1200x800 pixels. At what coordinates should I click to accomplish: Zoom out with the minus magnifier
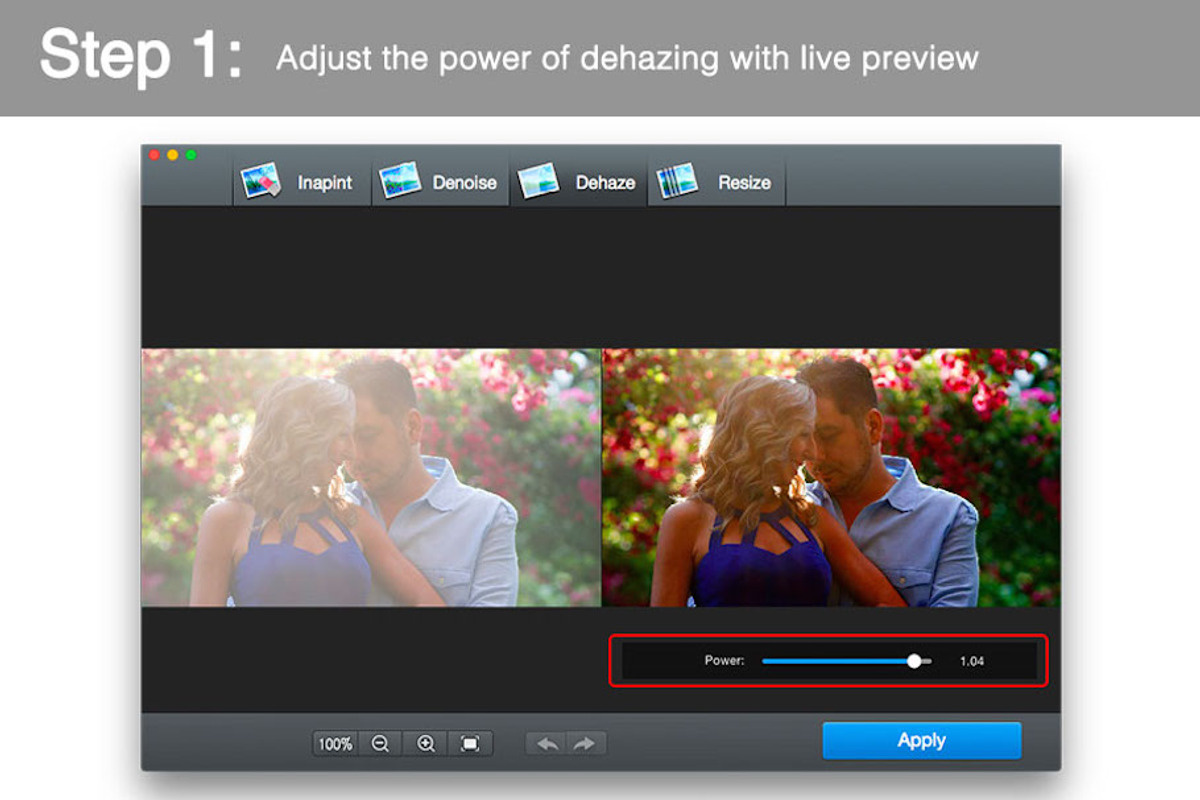pos(380,743)
